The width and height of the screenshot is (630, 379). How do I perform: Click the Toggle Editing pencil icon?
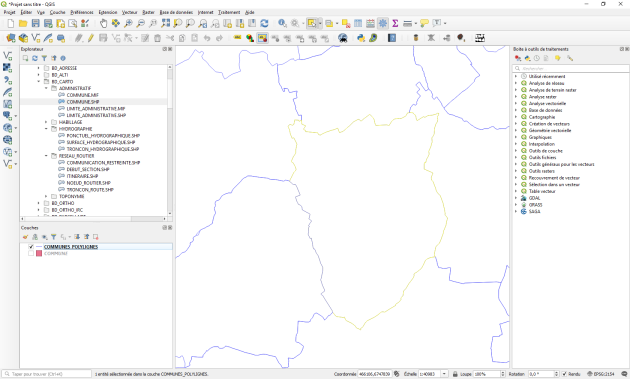point(90,38)
